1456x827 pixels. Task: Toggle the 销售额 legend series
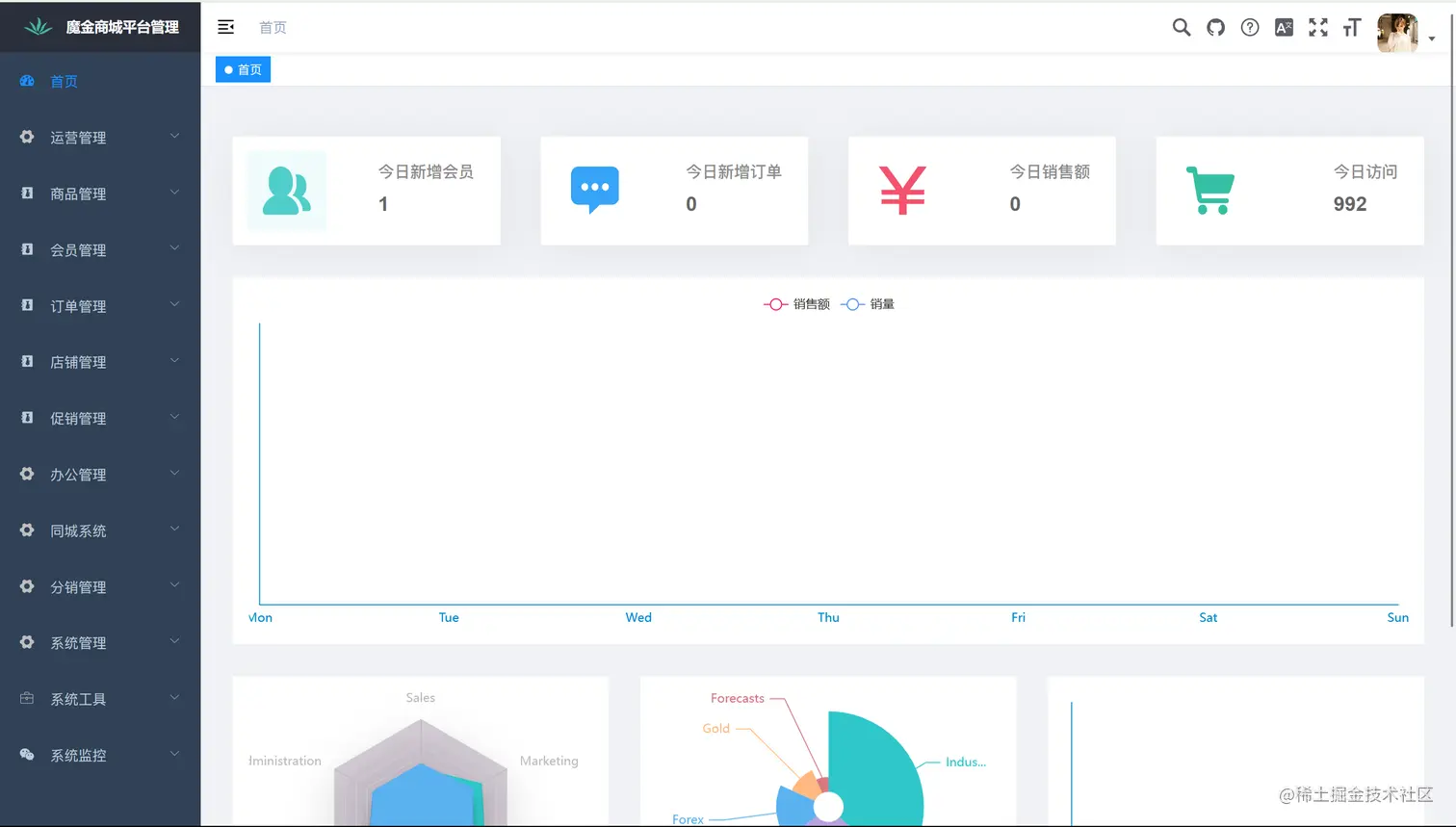click(796, 304)
